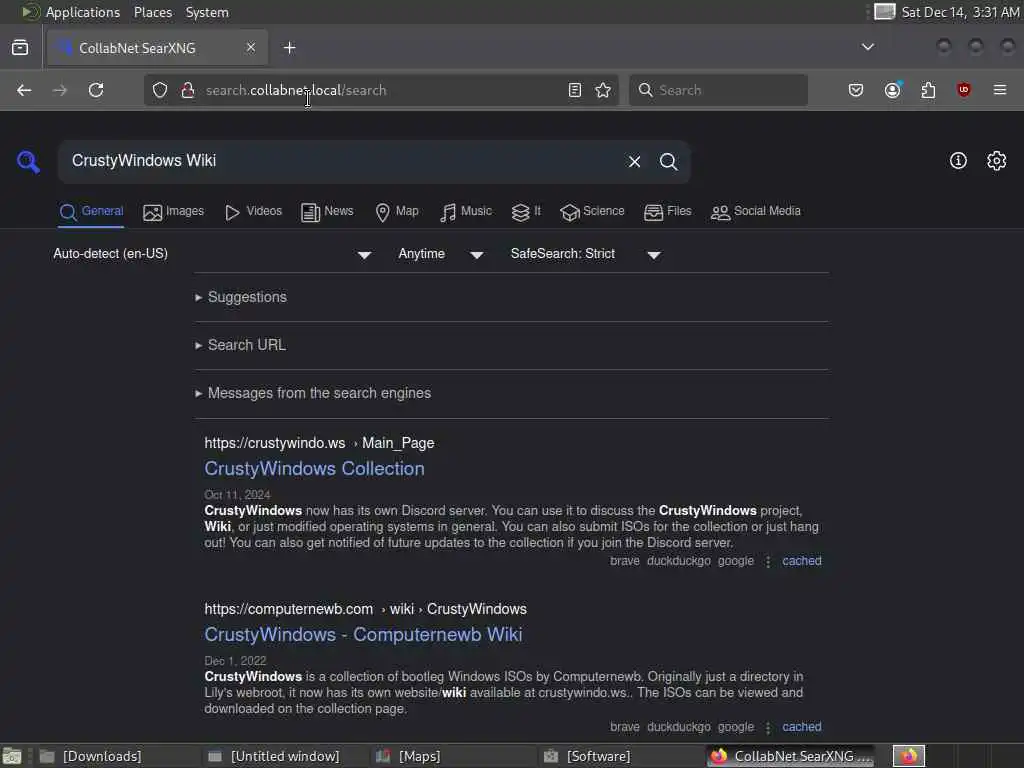Open the SearXNG About info icon
Image resolution: width=1024 pixels, height=768 pixels.
tap(958, 161)
